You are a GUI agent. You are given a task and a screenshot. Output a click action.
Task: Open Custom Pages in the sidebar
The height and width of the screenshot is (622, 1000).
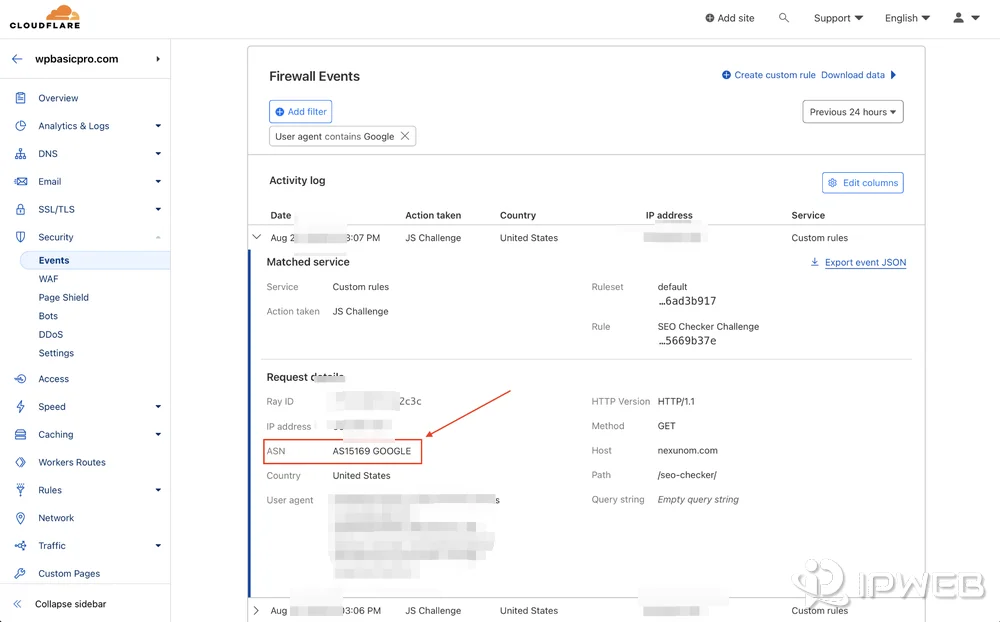[69, 574]
